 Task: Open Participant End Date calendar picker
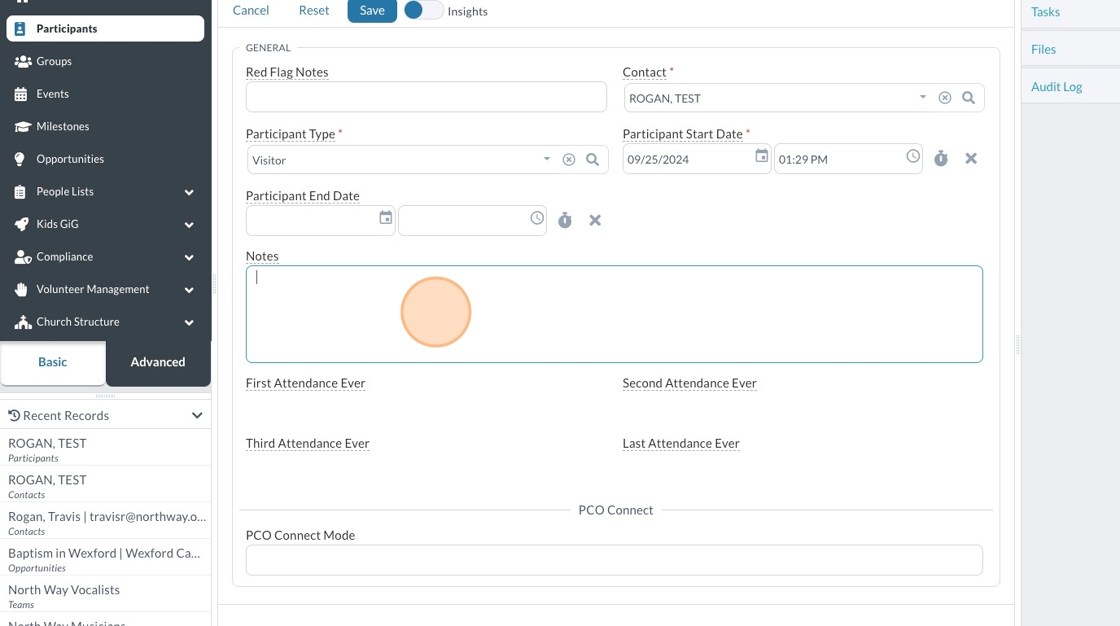click(x=386, y=218)
